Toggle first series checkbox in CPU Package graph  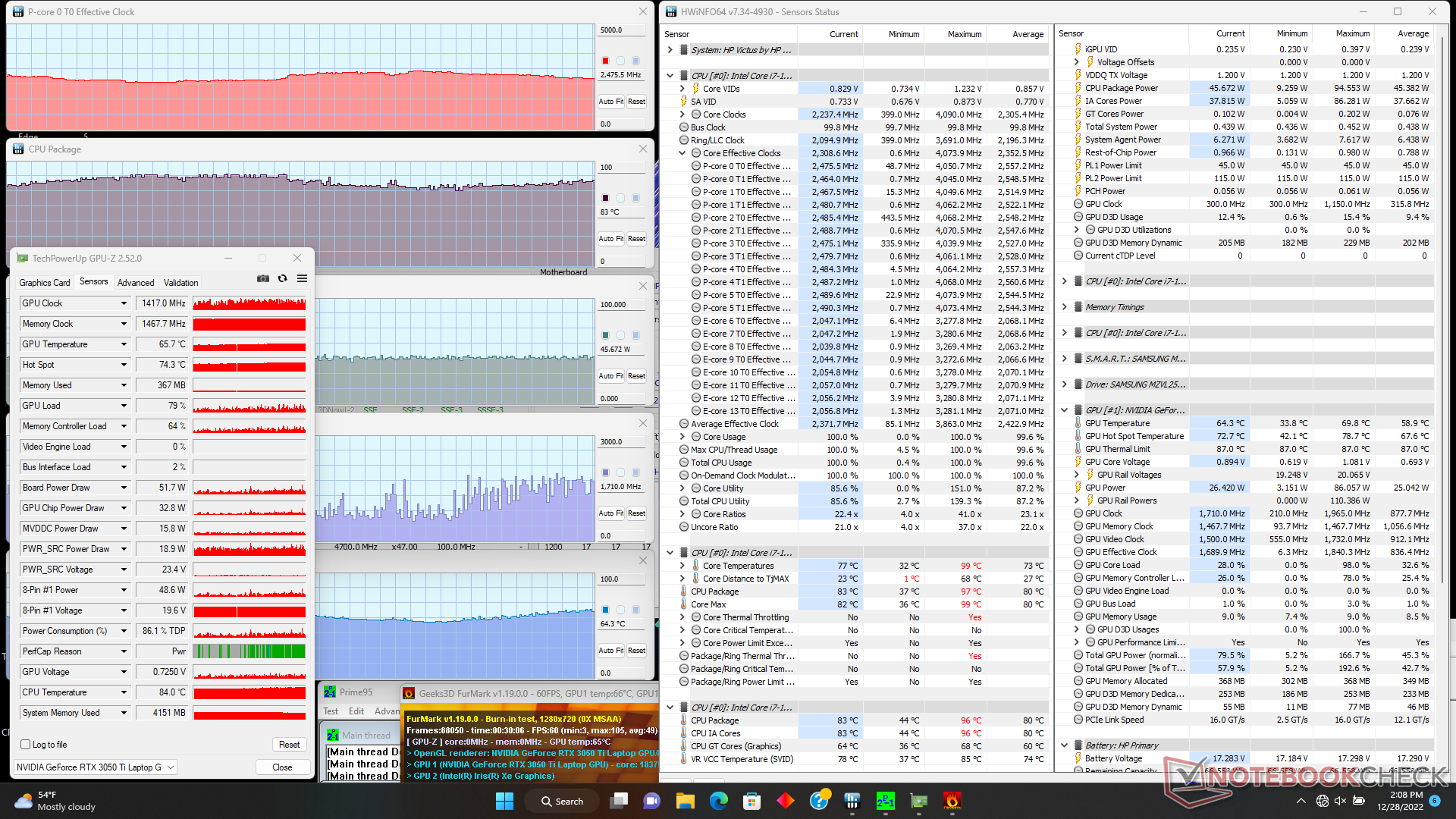click(x=605, y=198)
